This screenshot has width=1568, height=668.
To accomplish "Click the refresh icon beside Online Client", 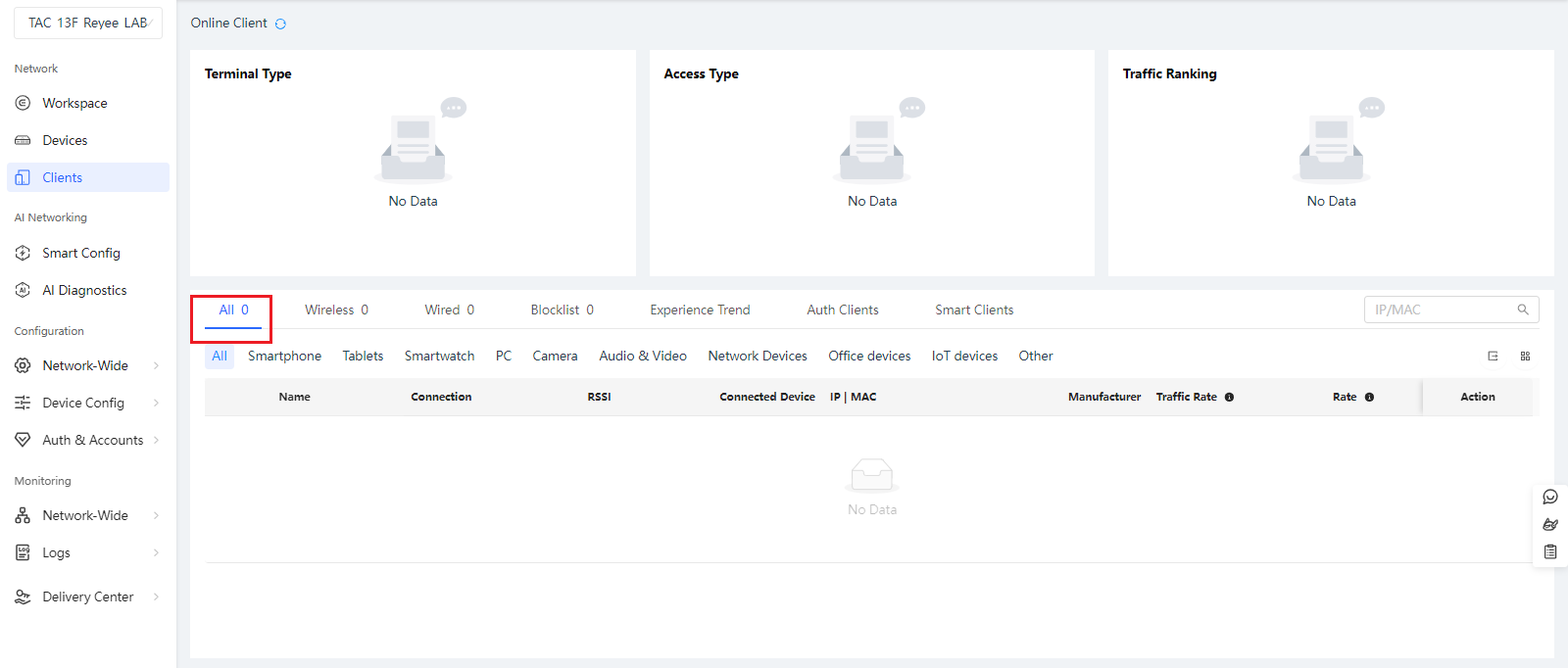I will tap(280, 24).
